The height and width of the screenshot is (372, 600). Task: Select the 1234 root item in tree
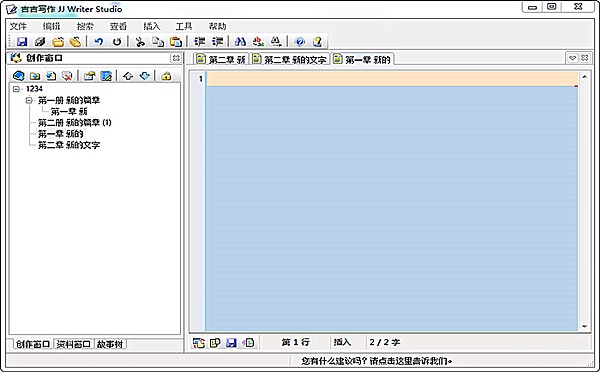[x=34, y=89]
